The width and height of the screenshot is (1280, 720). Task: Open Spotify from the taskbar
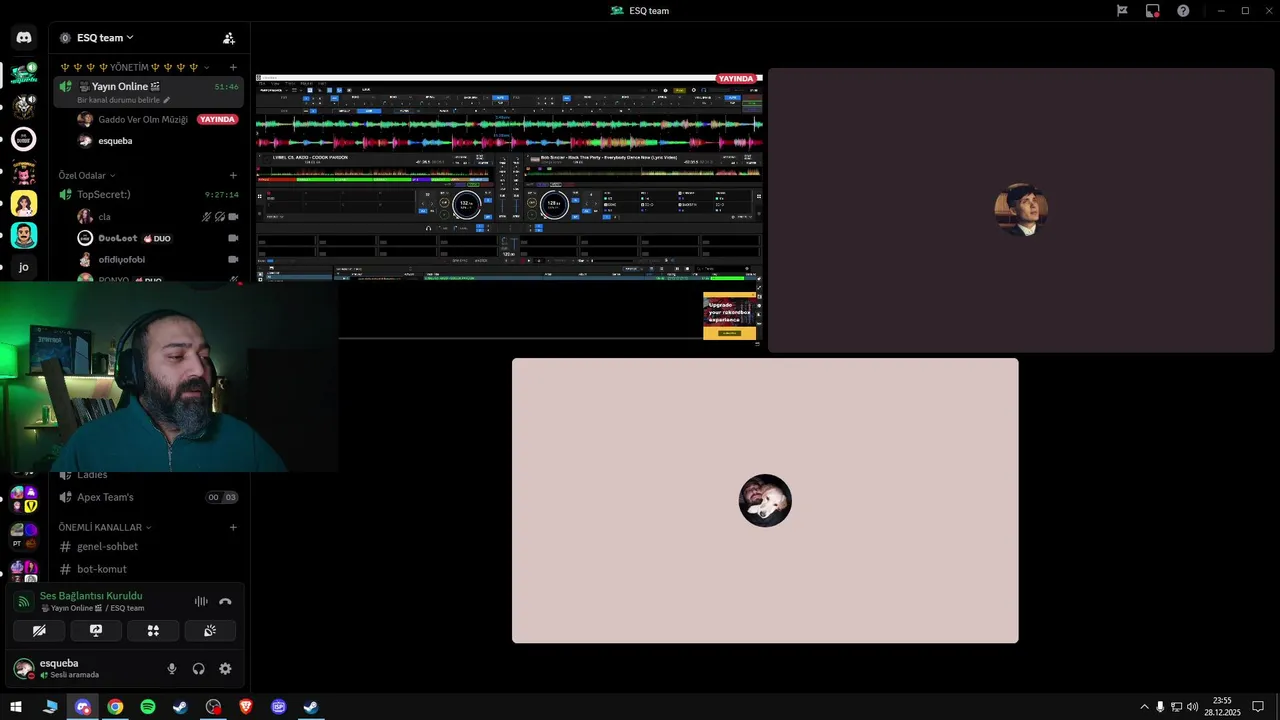[148, 707]
